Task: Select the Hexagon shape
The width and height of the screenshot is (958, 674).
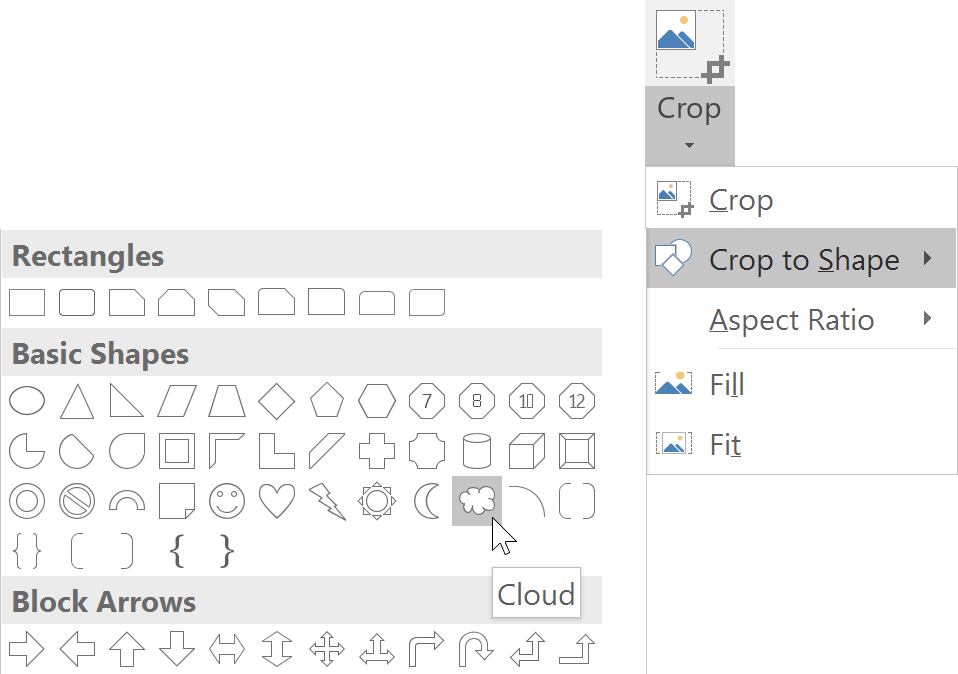Action: [377, 402]
